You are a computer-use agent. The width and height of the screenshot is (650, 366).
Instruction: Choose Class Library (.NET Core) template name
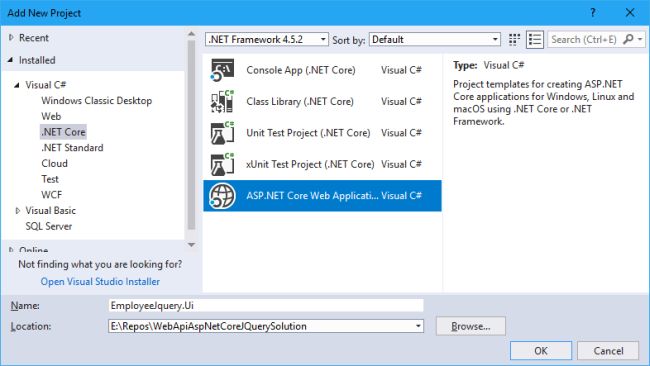pos(300,102)
